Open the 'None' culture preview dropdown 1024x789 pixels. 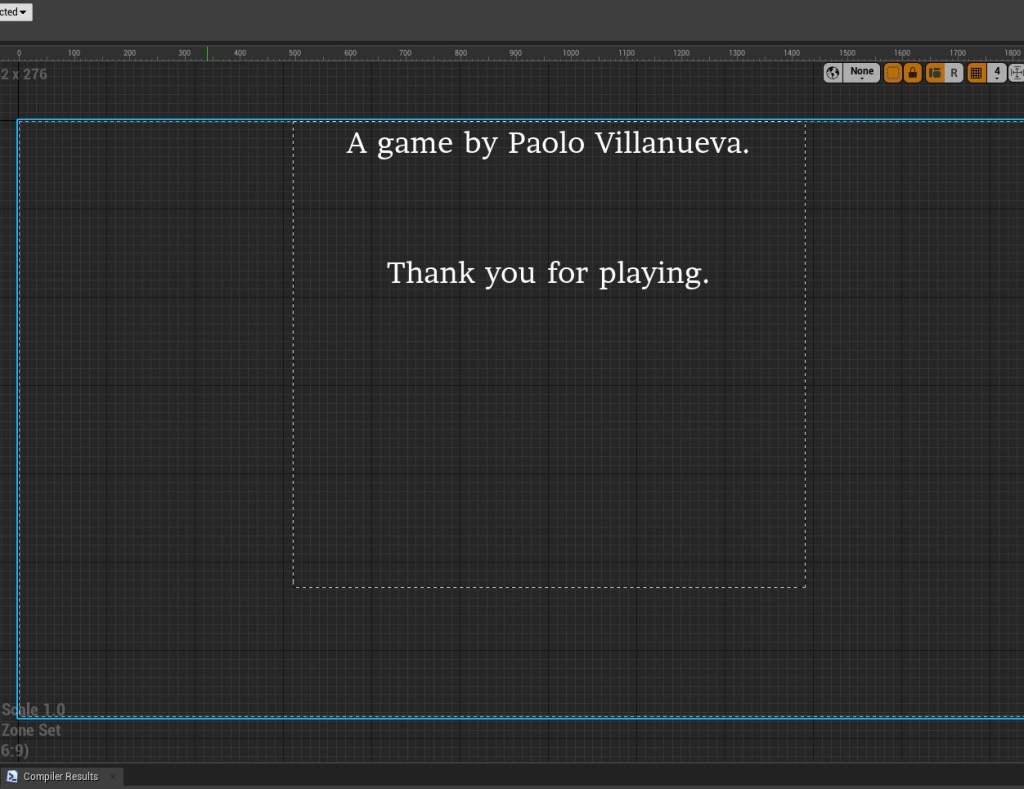coord(862,73)
